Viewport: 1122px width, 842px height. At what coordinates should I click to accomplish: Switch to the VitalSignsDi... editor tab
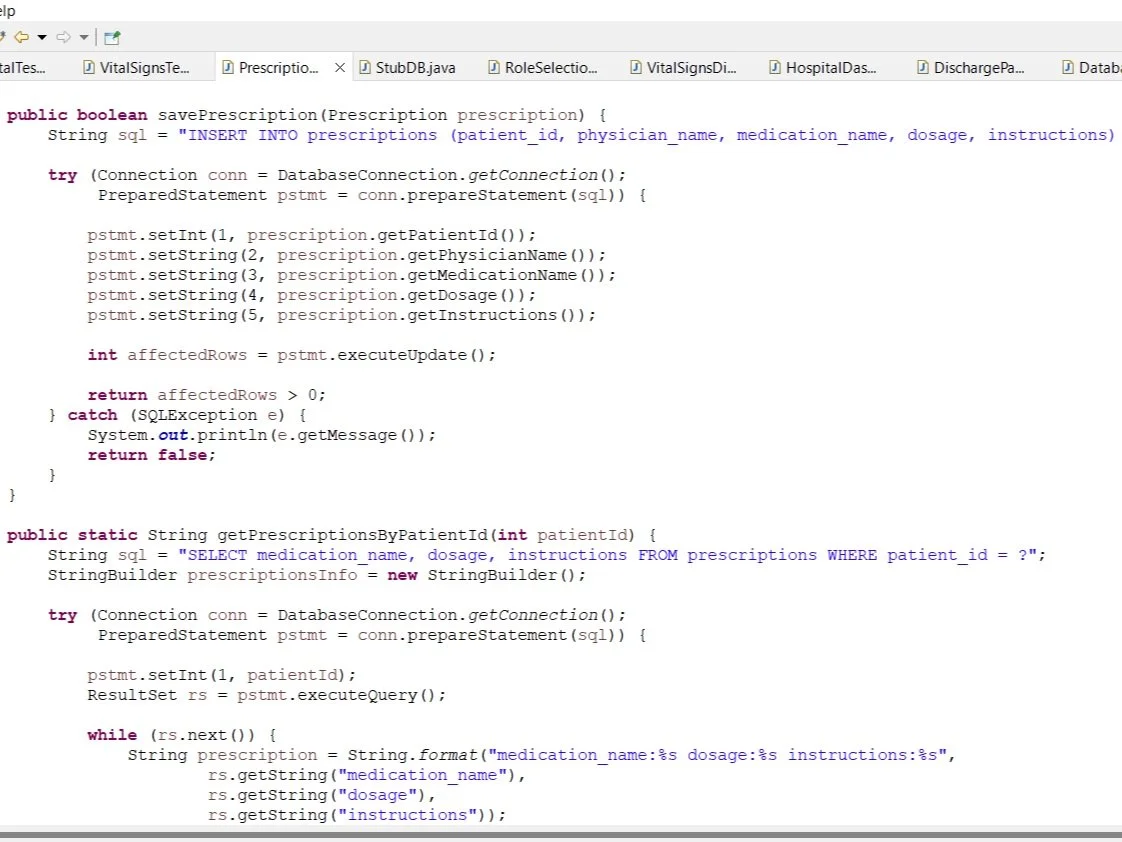683,67
